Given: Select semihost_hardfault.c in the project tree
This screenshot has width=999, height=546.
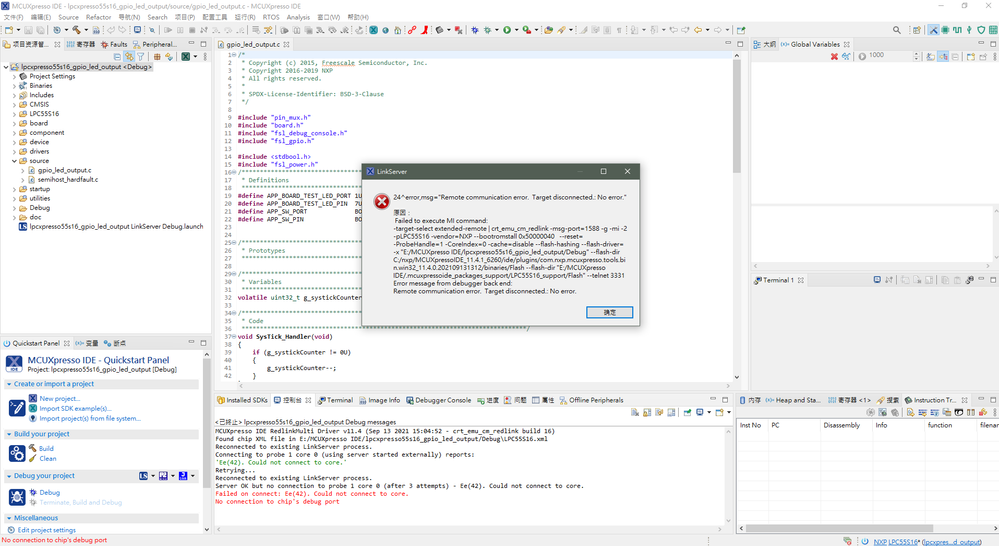Looking at the screenshot, I should (x=68, y=180).
